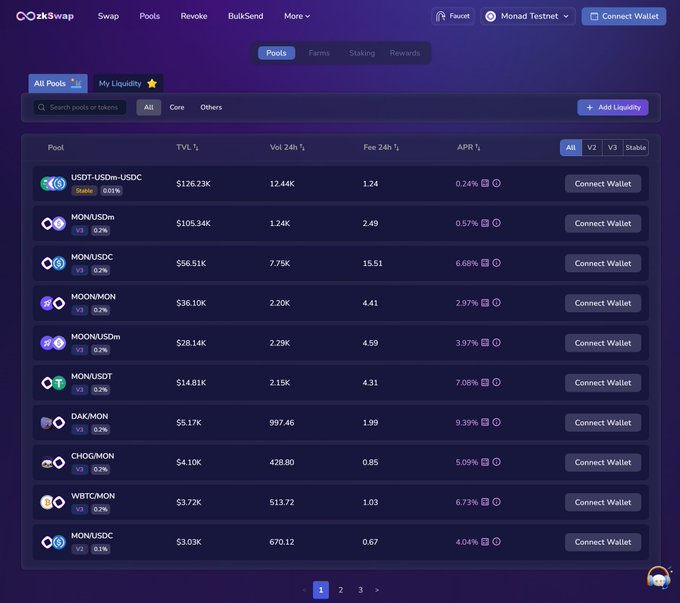This screenshot has height=603, width=680.
Task: Filter the table to V2 pools
Action: point(592,147)
